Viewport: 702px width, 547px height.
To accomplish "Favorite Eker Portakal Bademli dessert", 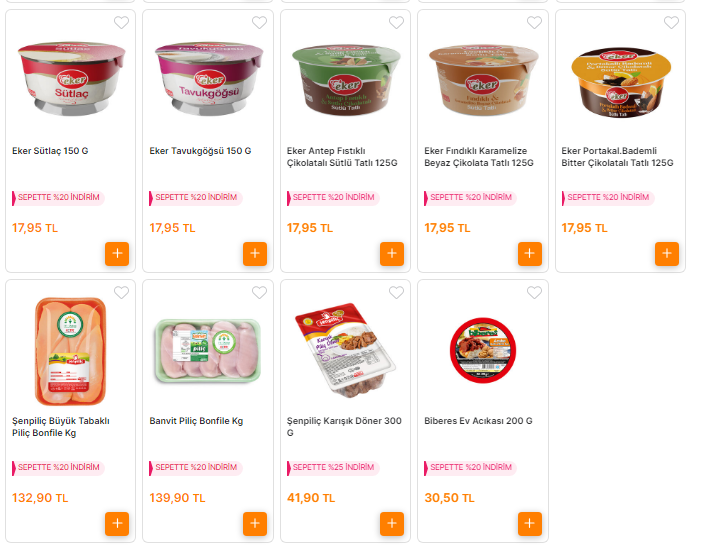I will [671, 22].
